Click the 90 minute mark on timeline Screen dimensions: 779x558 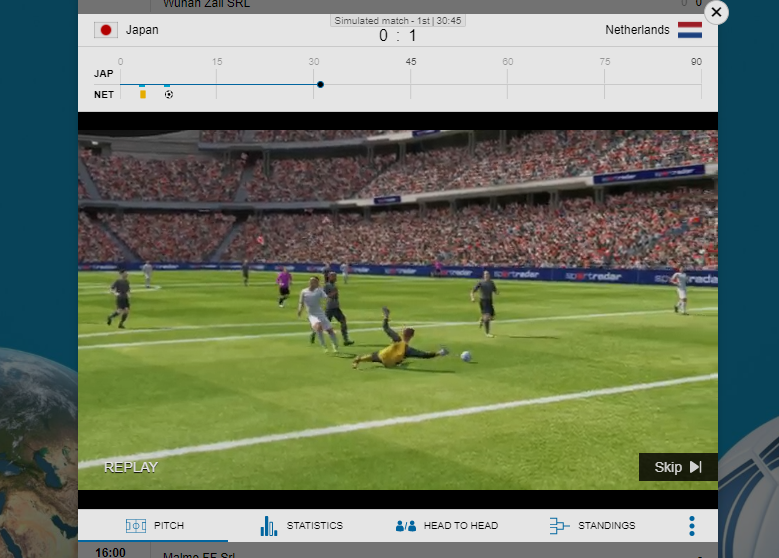click(696, 62)
